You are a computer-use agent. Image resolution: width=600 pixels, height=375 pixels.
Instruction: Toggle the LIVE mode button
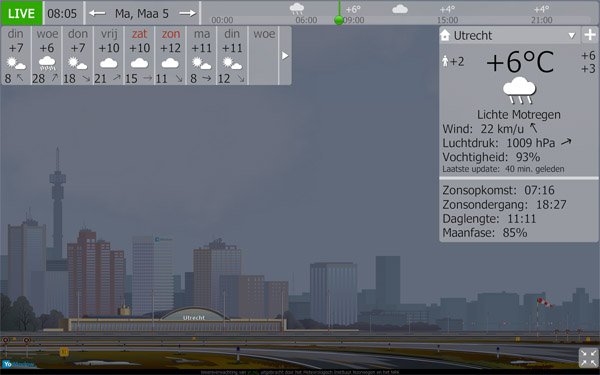click(21, 13)
